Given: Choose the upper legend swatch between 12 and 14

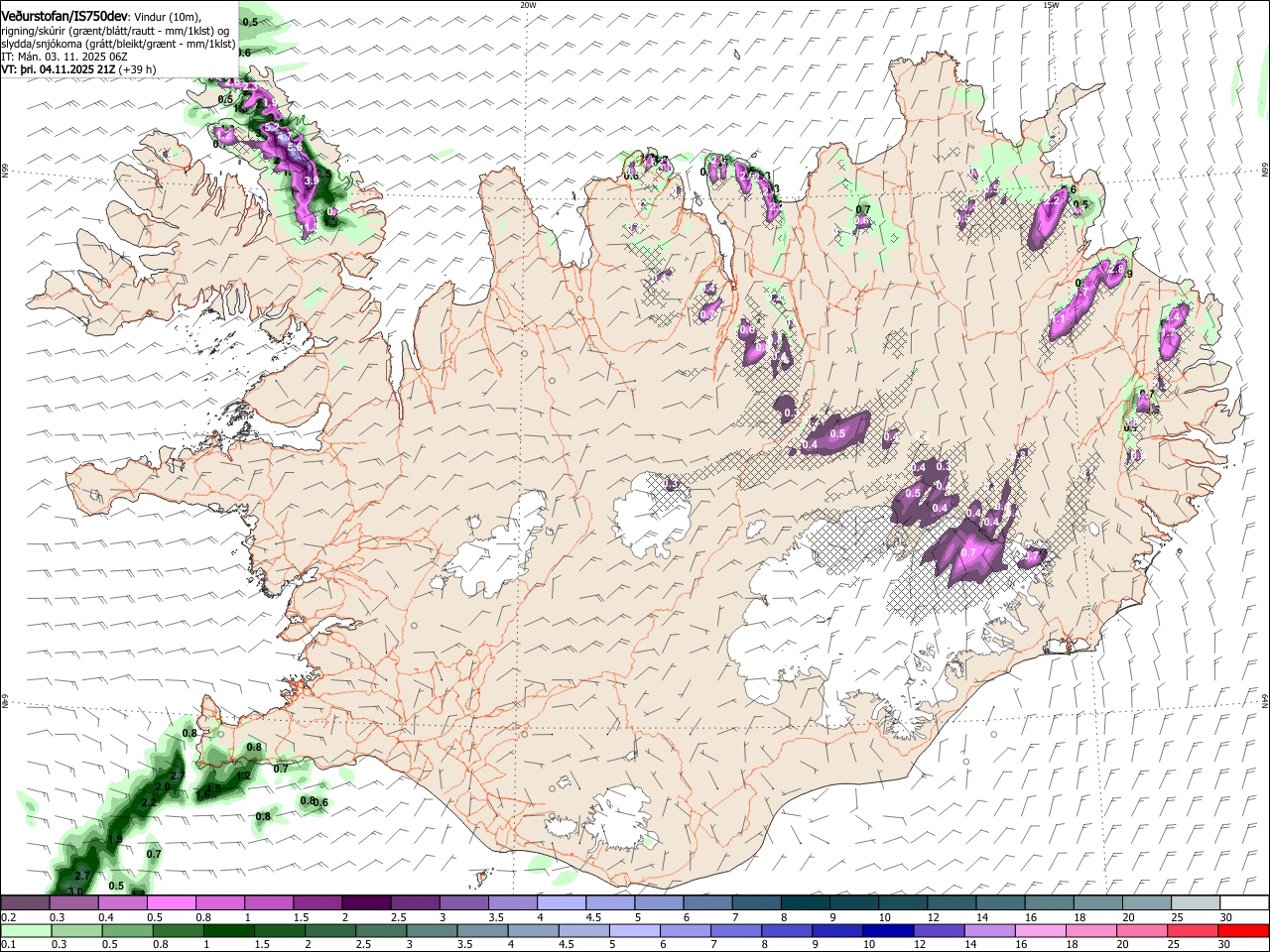Looking at the screenshot, I should (952, 902).
